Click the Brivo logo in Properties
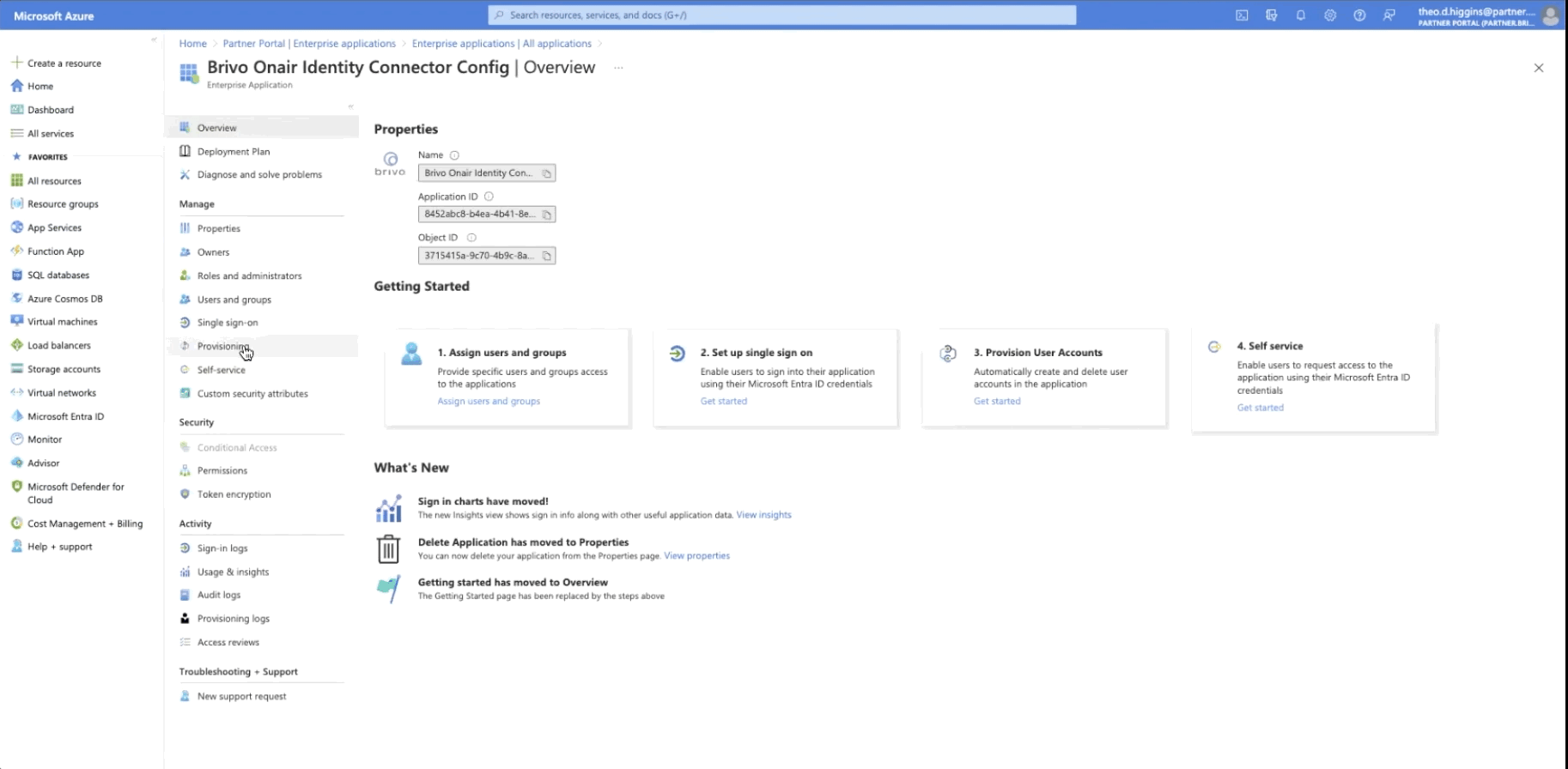The height and width of the screenshot is (769, 1568). pyautogui.click(x=390, y=164)
